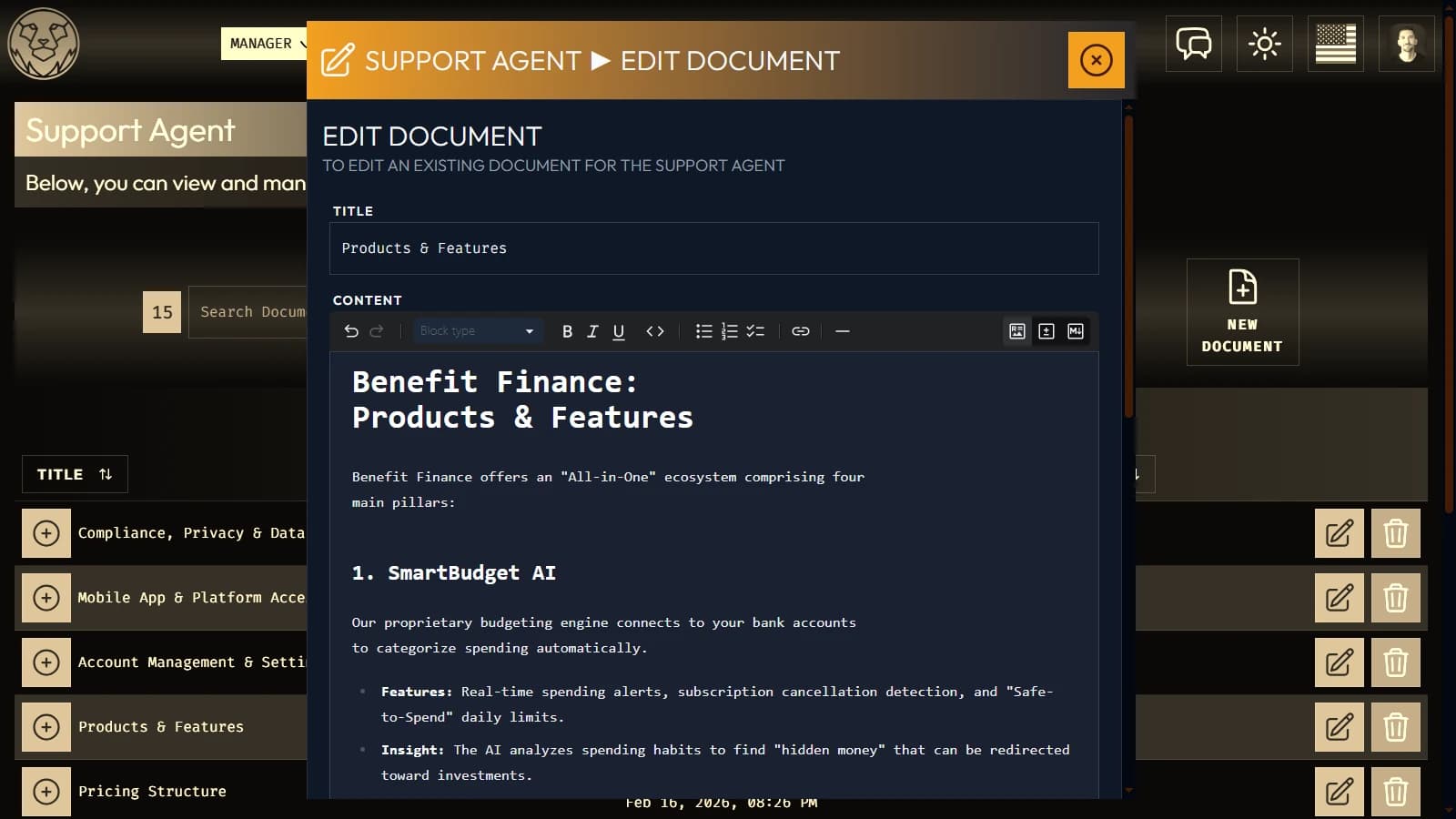The image size is (1456, 819).
Task: Open the user profile avatar menu
Action: tap(1407, 43)
